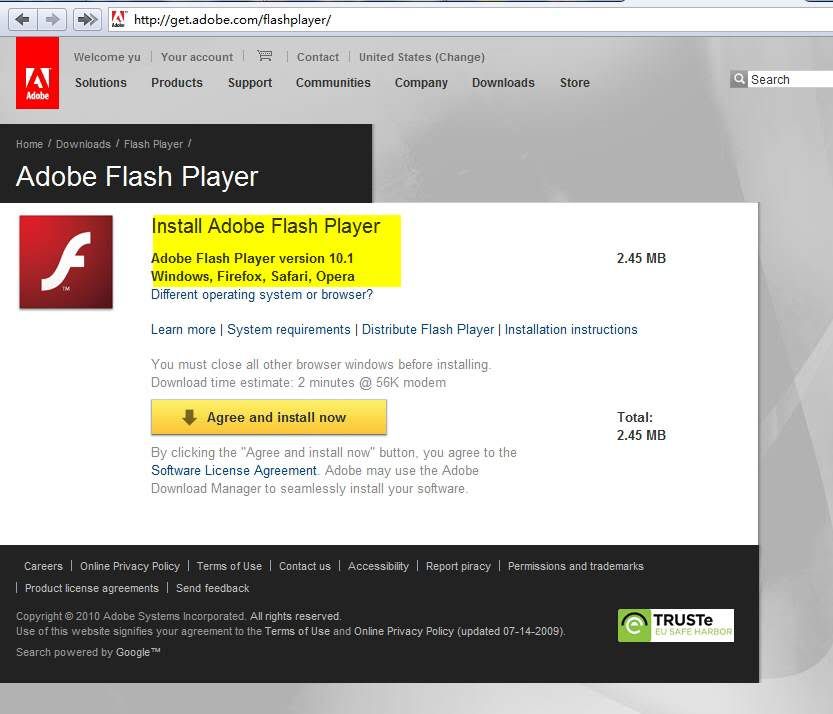Open the Downloads menu
This screenshot has width=833, height=714.
point(503,83)
